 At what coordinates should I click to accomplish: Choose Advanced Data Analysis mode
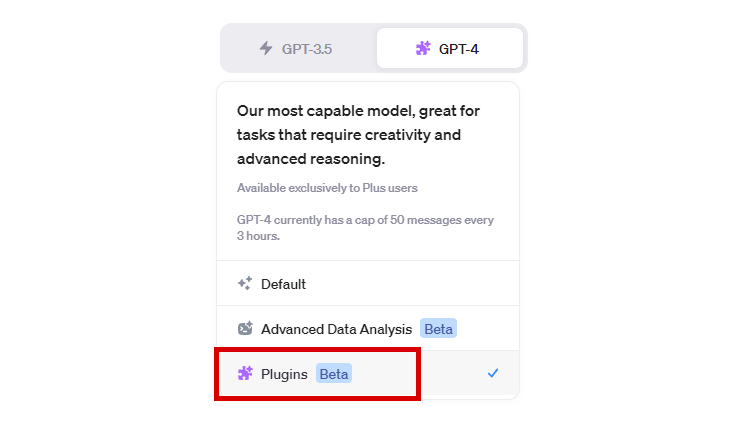tap(368, 328)
